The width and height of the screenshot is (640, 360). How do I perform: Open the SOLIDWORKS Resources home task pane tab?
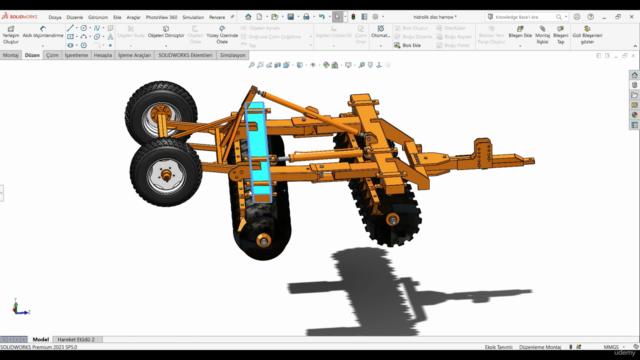coord(634,75)
